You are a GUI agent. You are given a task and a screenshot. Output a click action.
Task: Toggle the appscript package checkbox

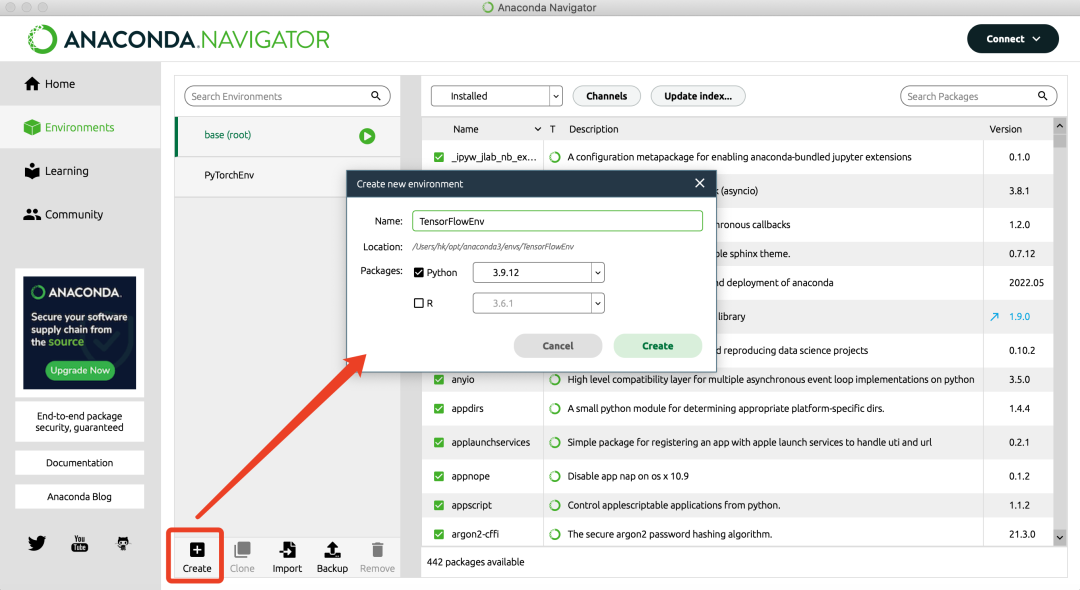coord(439,505)
